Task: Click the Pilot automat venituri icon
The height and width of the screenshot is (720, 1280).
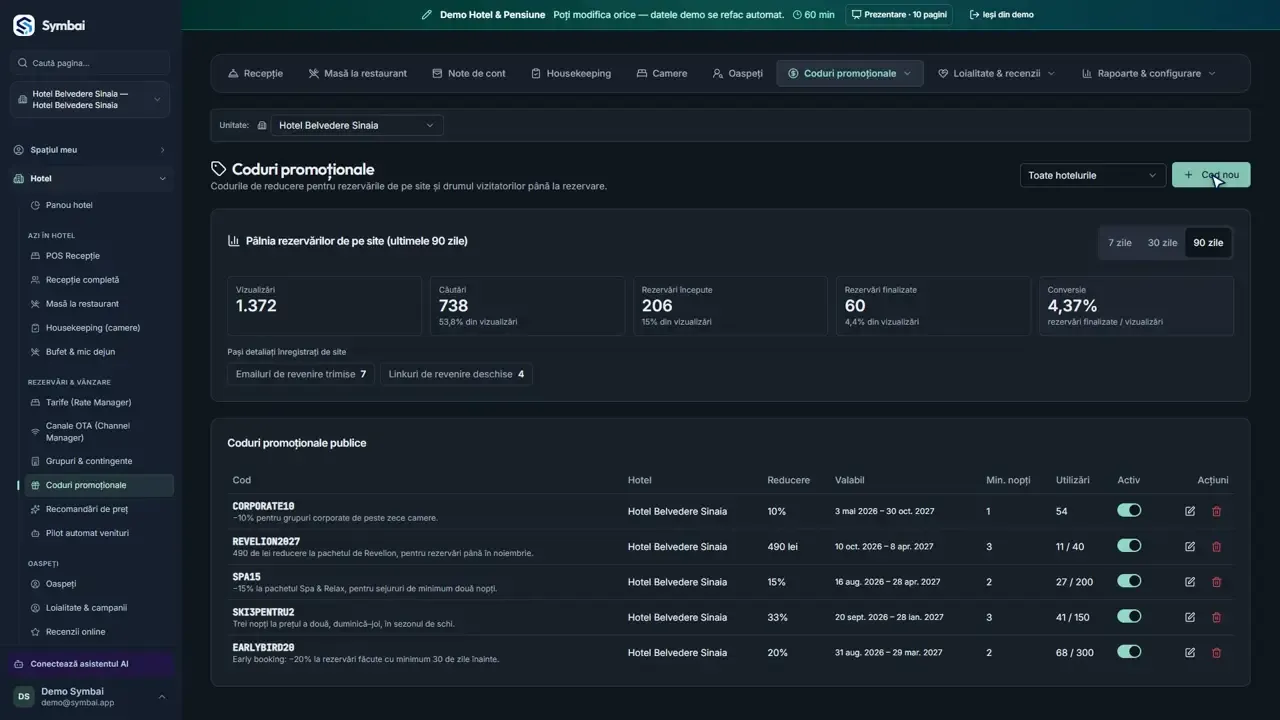Action: pos(35,533)
